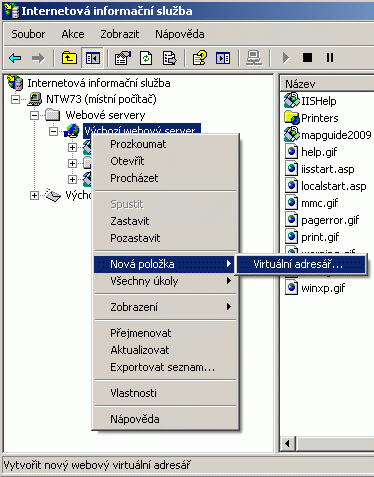Click the Help toolbar icon with question mark
Screen dimensions: 374x477
coord(200,58)
